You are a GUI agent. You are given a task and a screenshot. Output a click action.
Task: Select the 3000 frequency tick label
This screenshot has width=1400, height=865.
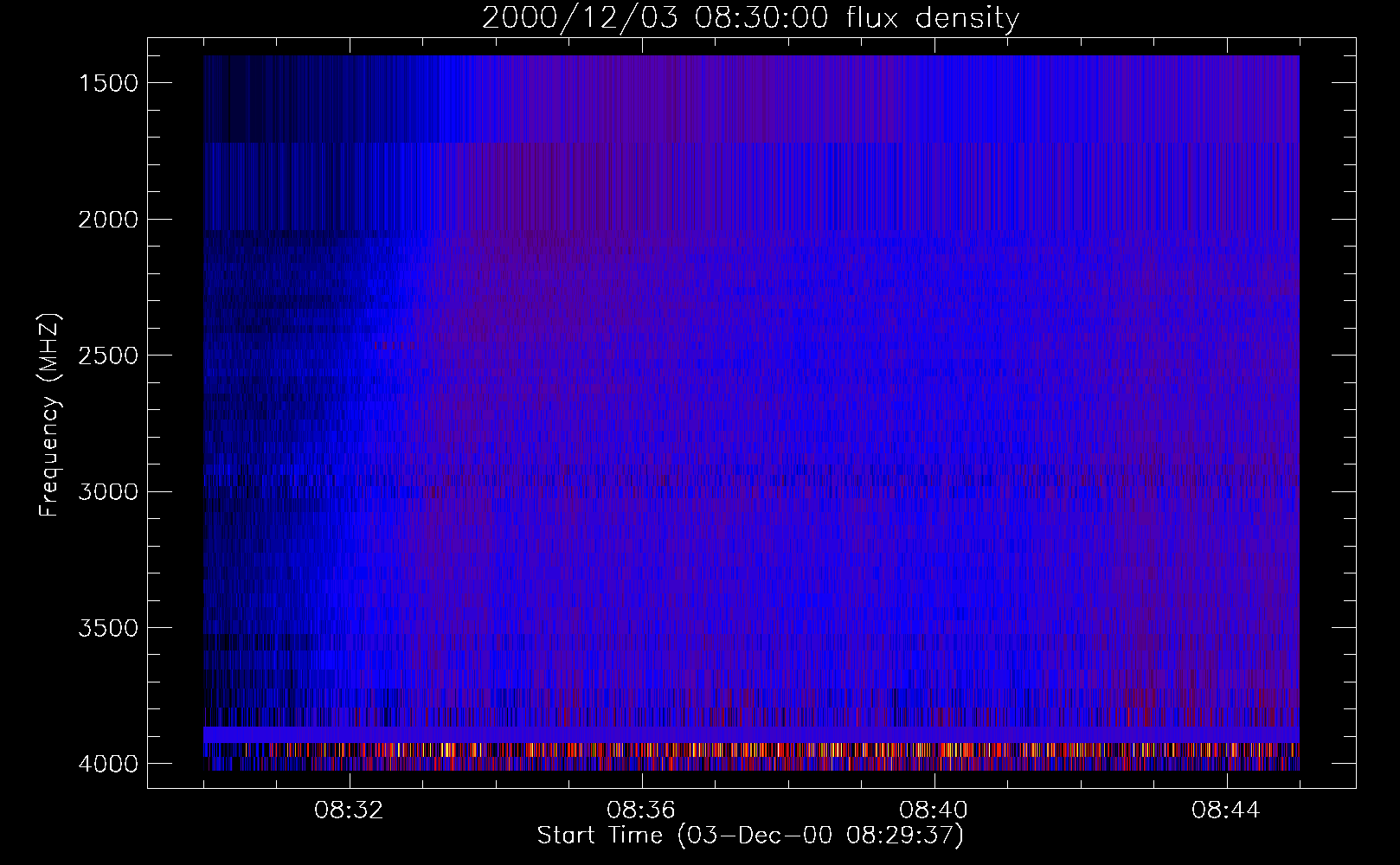pos(108,492)
